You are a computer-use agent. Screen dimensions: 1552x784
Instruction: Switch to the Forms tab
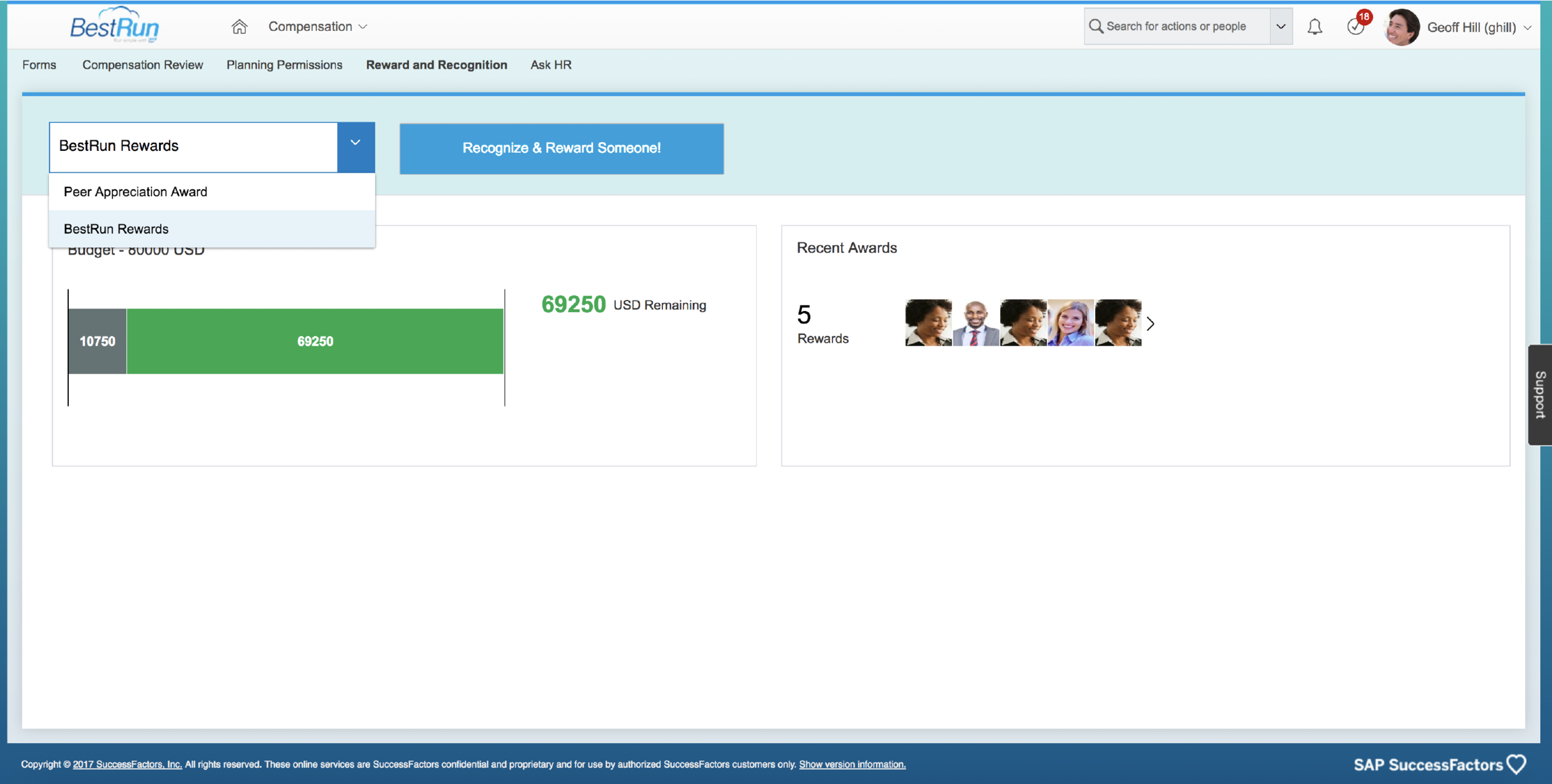point(39,65)
